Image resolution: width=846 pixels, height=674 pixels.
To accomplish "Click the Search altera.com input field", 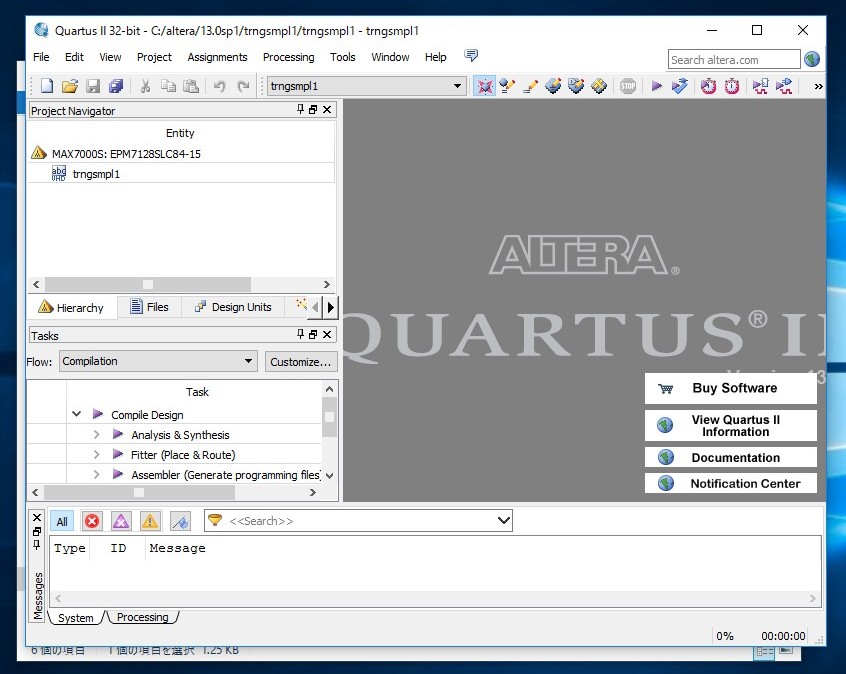I will tap(733, 59).
